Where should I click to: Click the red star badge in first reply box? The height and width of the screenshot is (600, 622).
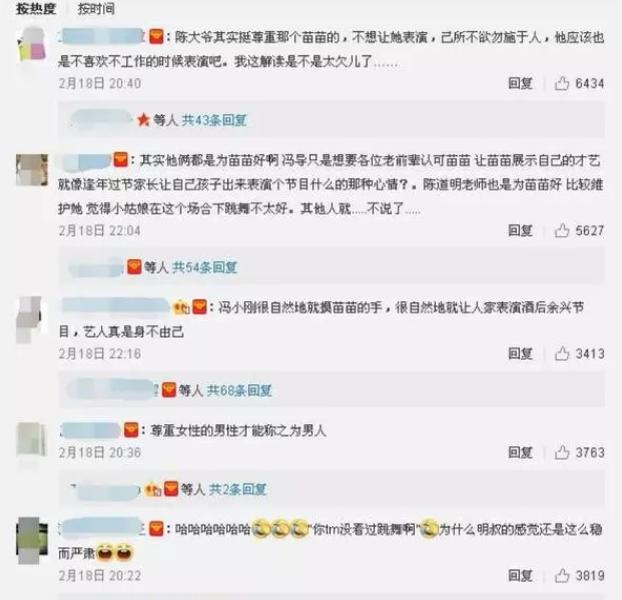point(143,119)
